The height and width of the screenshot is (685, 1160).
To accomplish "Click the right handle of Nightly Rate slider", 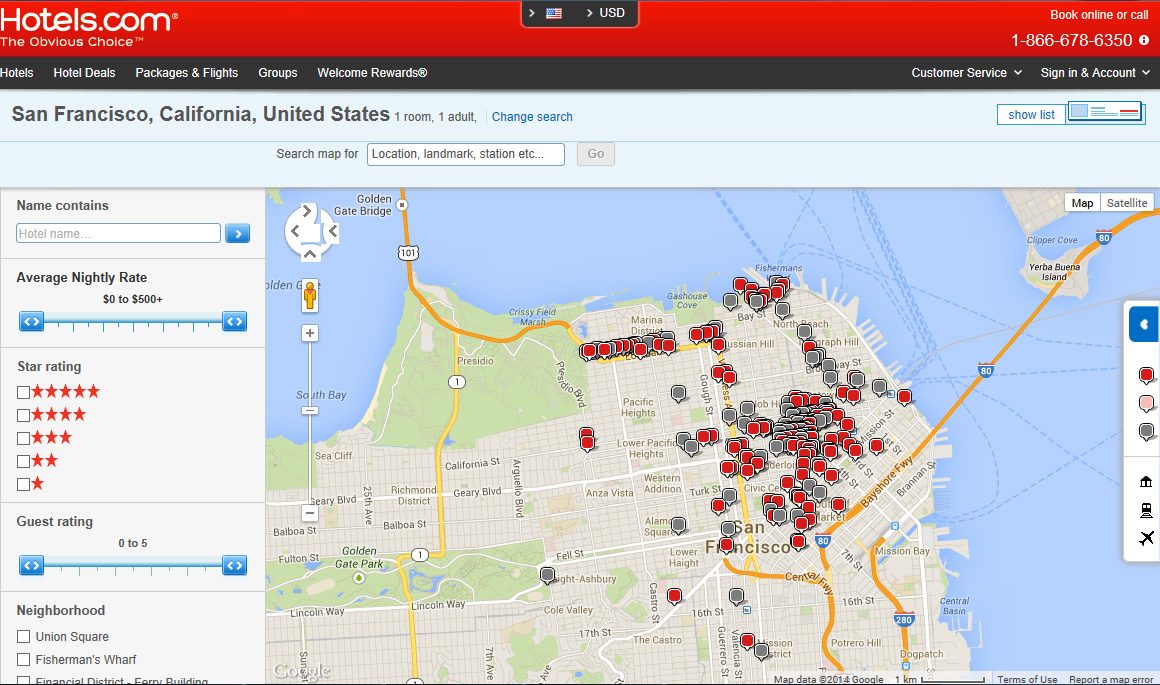I will (x=235, y=321).
